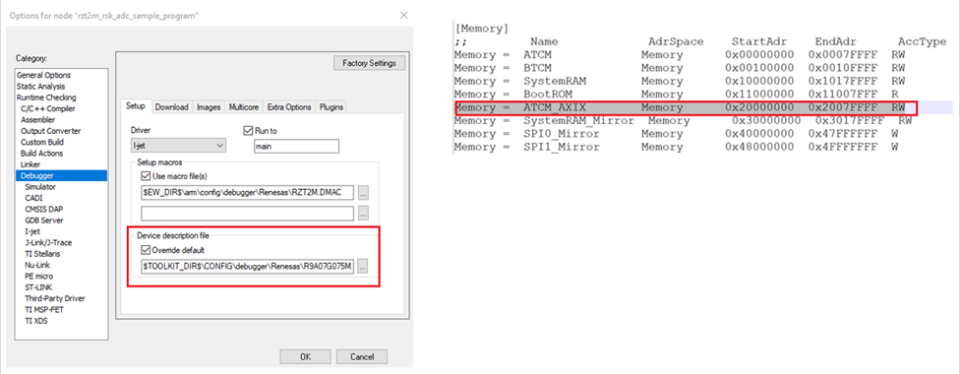The width and height of the screenshot is (960, 374).
Task: Click the Cancel button
Action: 362,357
